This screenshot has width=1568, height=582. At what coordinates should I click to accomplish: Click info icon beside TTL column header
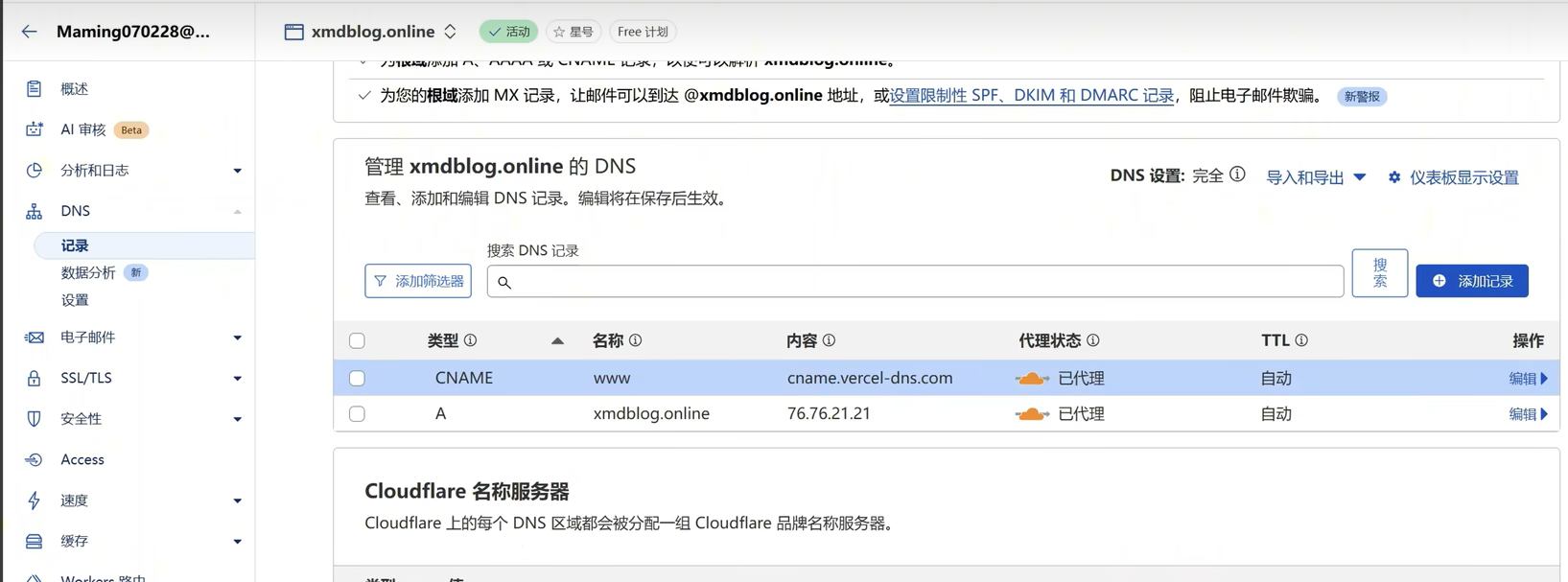point(1301,340)
